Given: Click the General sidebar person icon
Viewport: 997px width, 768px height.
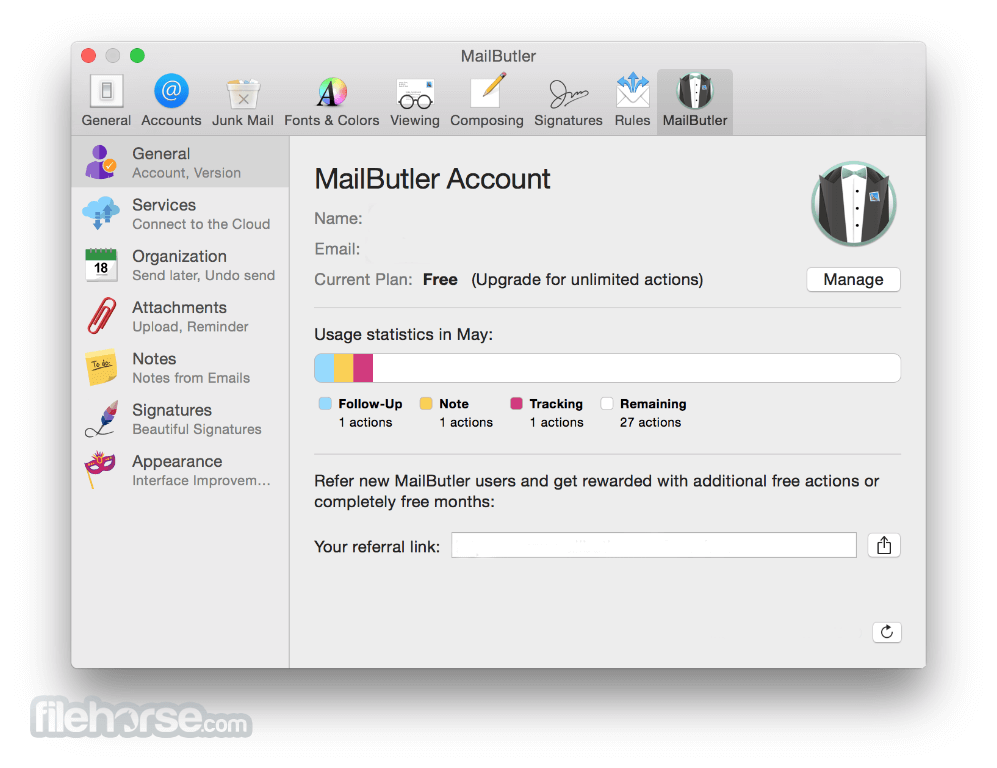Looking at the screenshot, I should pos(100,162).
